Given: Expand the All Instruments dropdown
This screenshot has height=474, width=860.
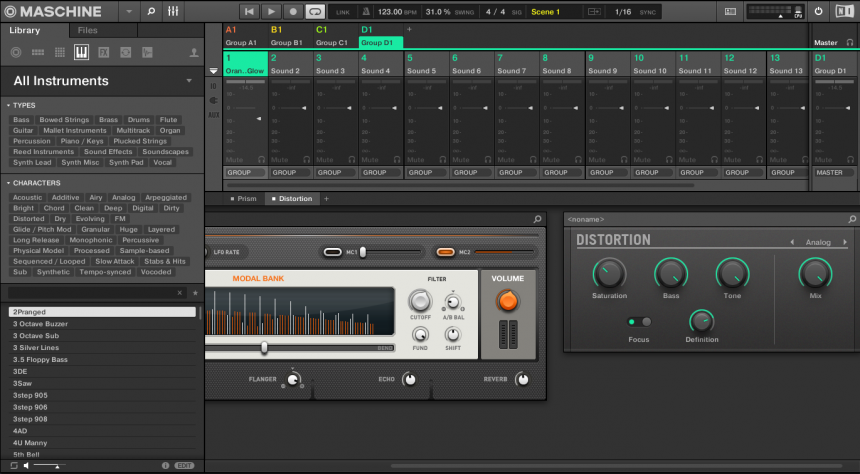Looking at the screenshot, I should coord(188,81).
